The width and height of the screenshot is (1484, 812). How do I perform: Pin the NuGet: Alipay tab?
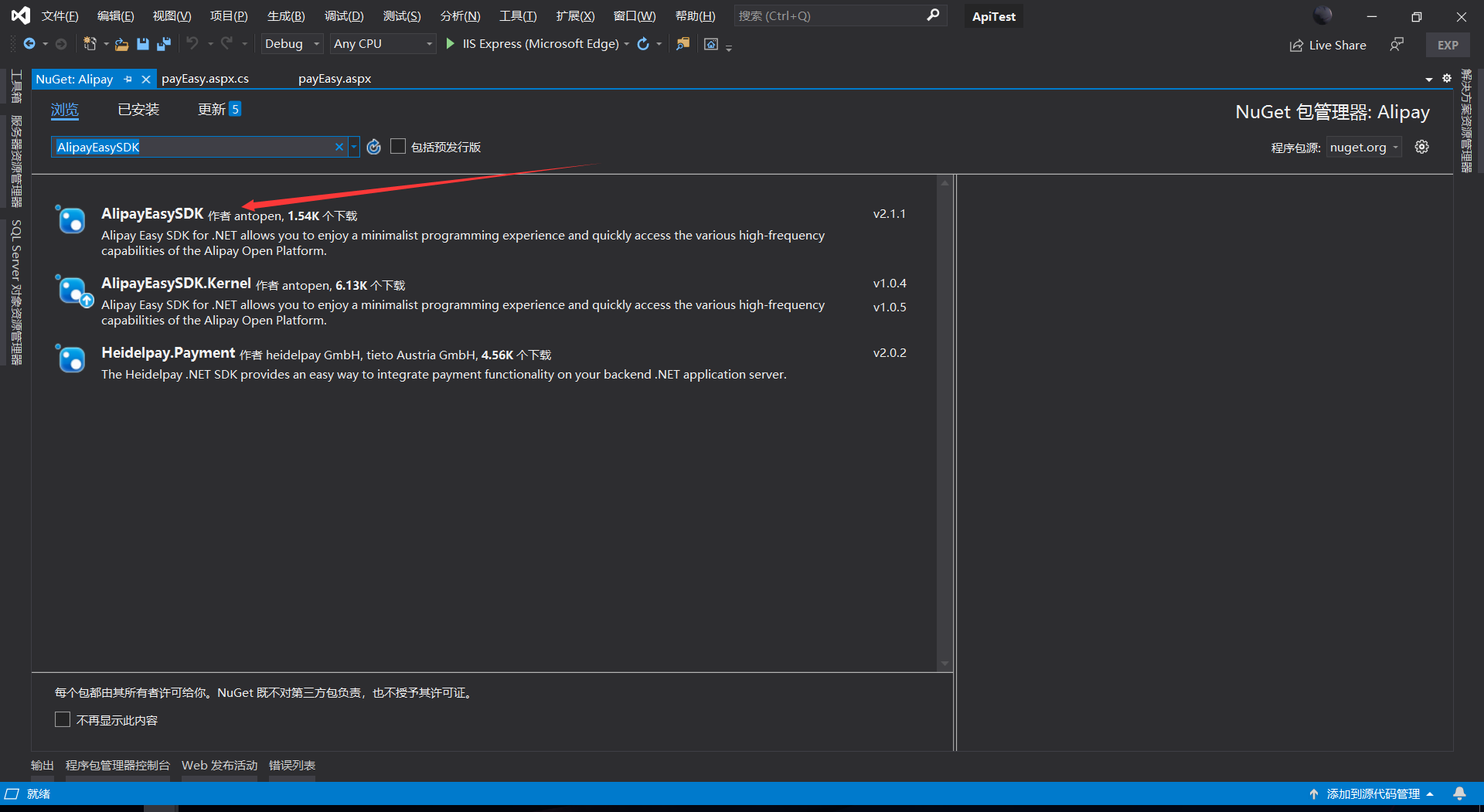point(128,79)
